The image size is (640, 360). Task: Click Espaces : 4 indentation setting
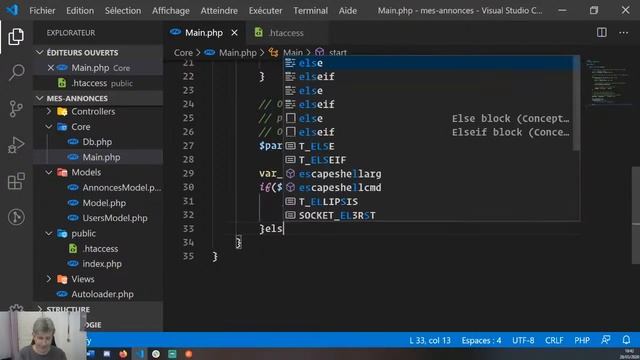481,340
